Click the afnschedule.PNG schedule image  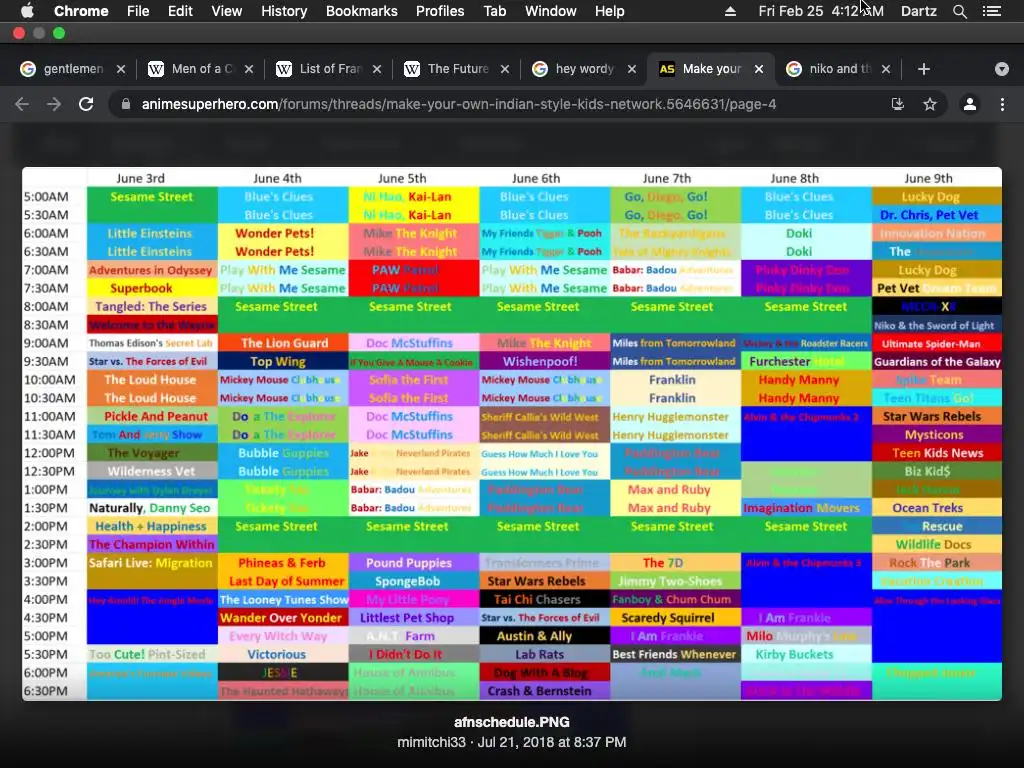512,434
